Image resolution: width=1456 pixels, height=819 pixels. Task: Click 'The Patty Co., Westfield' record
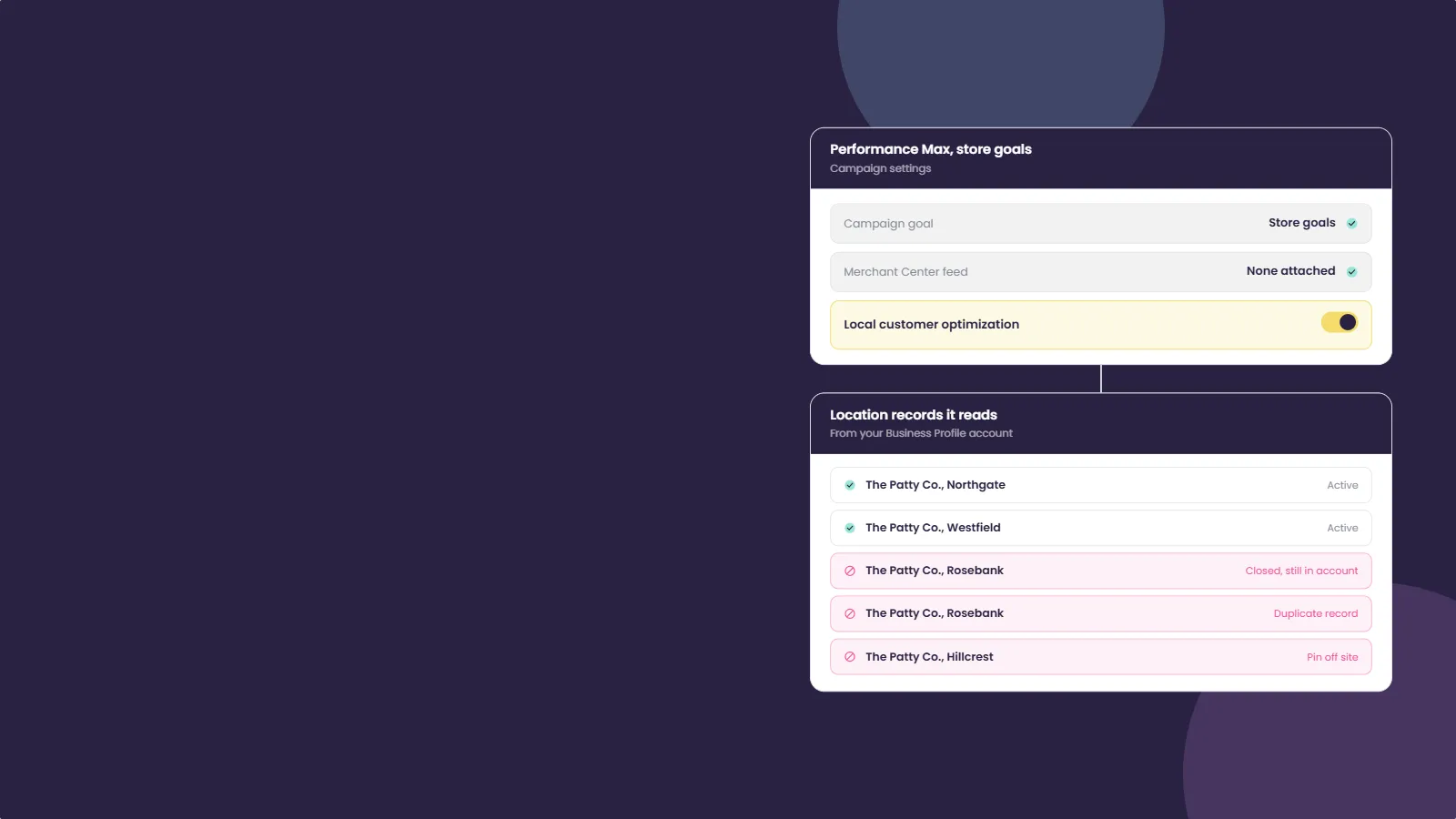click(1101, 528)
